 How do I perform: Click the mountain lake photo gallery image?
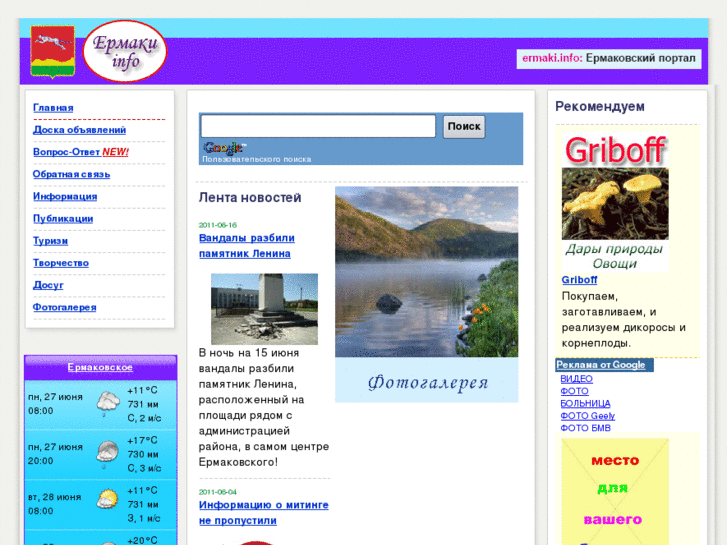point(427,272)
